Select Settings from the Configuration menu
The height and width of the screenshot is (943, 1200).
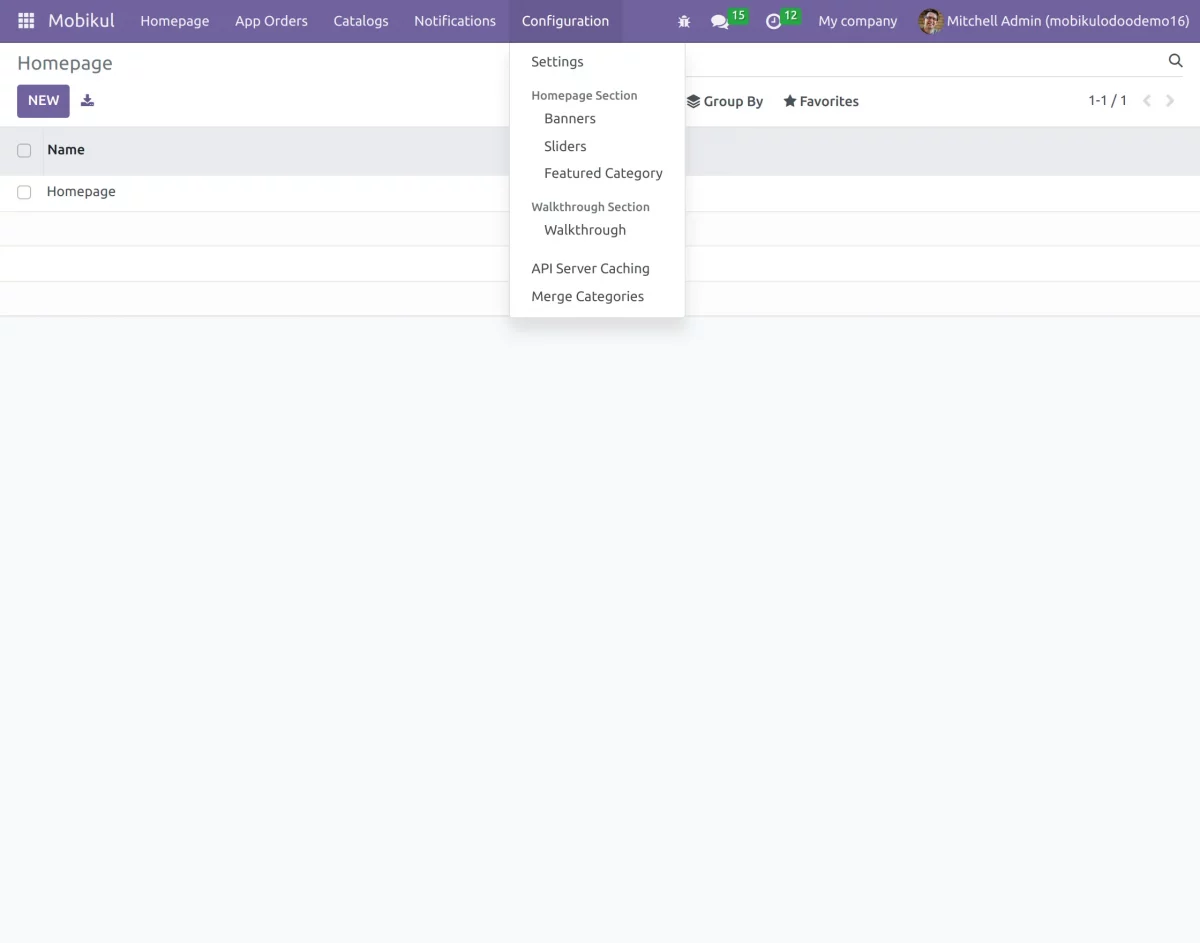pos(557,61)
